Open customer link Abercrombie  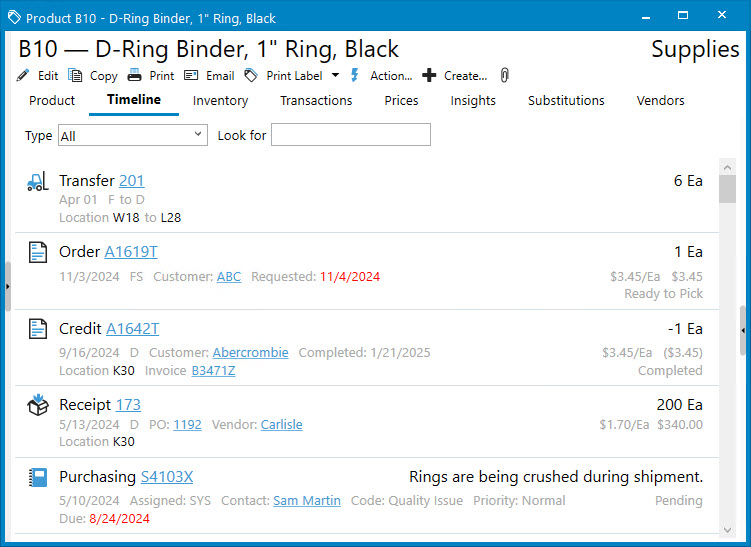pos(250,353)
